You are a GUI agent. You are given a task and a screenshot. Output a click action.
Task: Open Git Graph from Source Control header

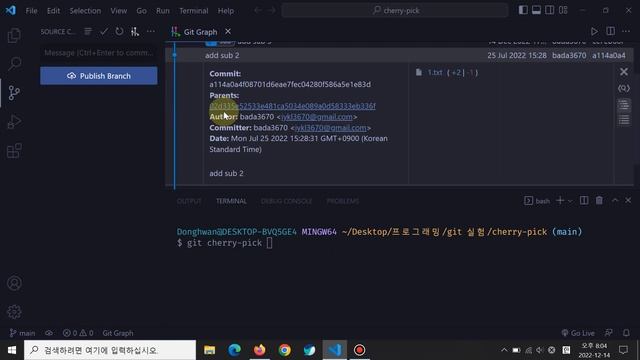135,31
